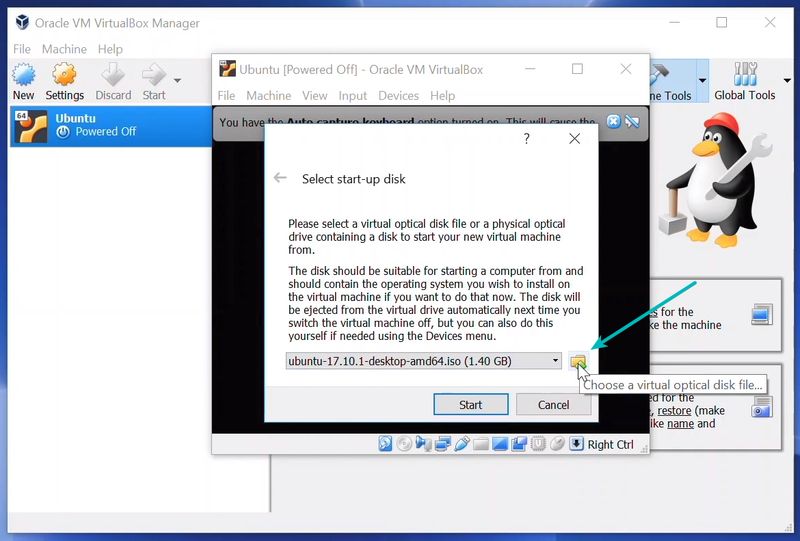Expand the Machine Tools dropdown arrow
Screen dimensions: 800x541
(702, 81)
